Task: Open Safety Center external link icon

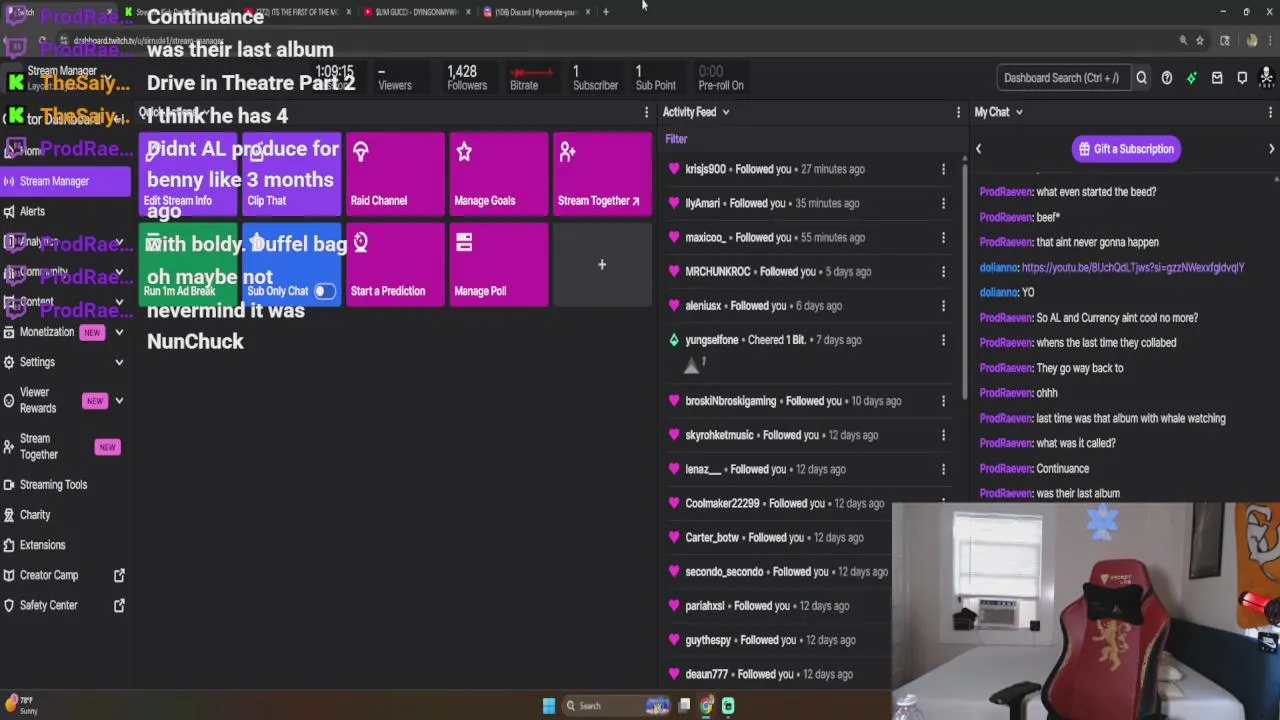Action: (x=119, y=605)
